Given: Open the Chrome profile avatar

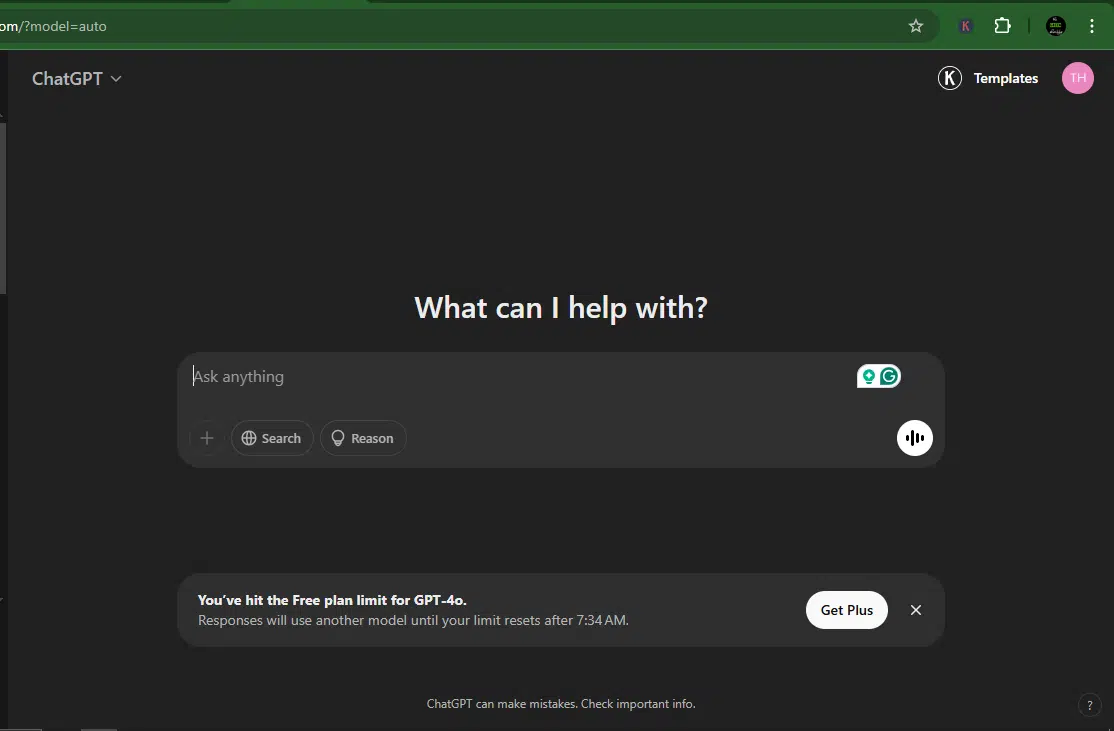Looking at the screenshot, I should coord(1056,26).
